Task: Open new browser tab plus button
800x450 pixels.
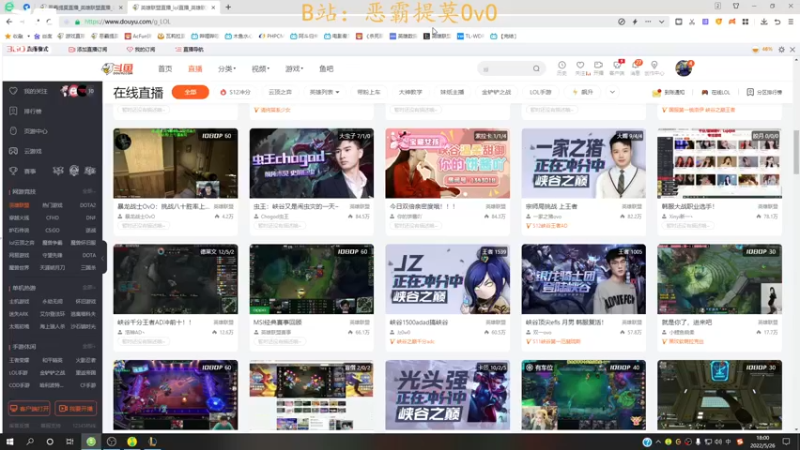Action: [x=228, y=7]
